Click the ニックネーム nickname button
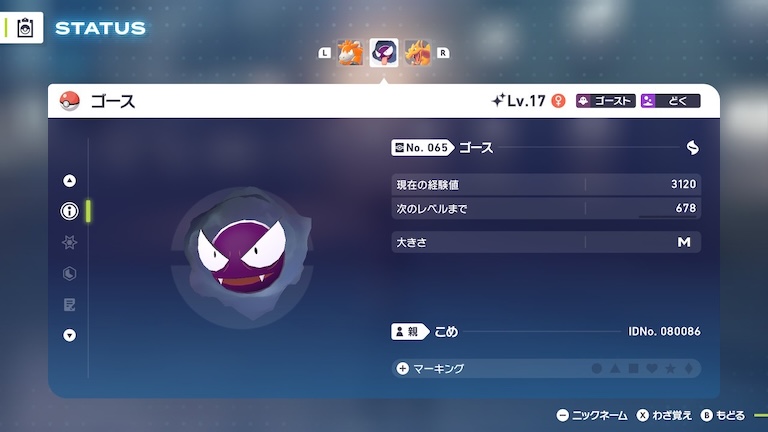 (592, 415)
